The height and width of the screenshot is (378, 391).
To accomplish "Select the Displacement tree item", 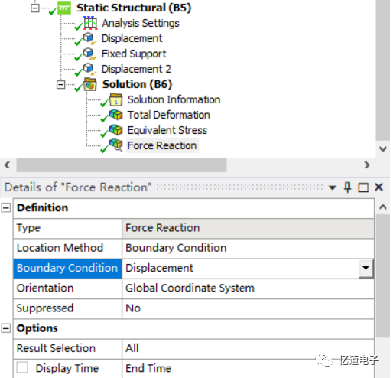I will coord(132,38).
